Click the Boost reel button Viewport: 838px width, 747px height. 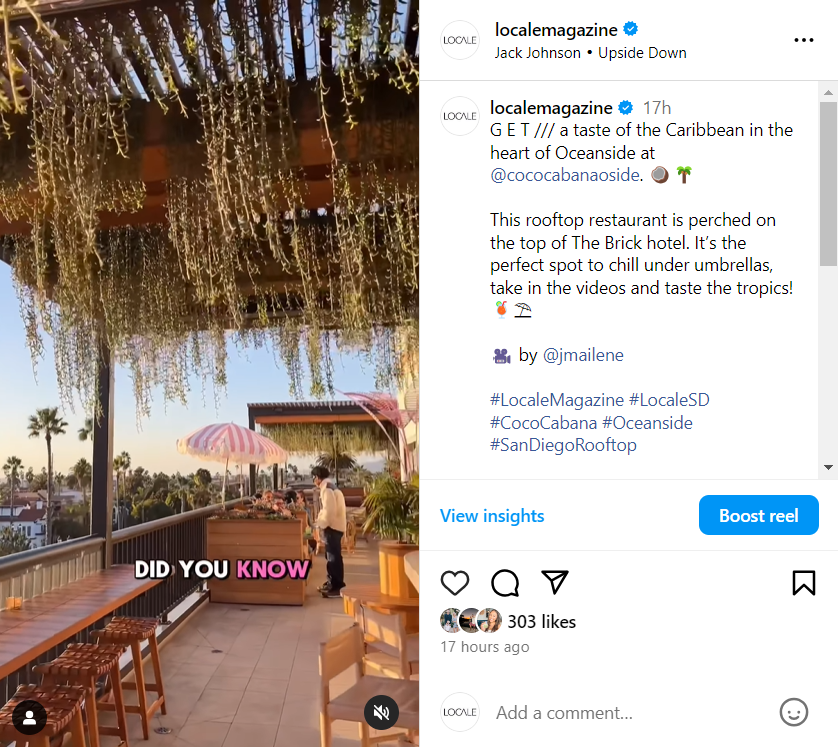coord(758,516)
